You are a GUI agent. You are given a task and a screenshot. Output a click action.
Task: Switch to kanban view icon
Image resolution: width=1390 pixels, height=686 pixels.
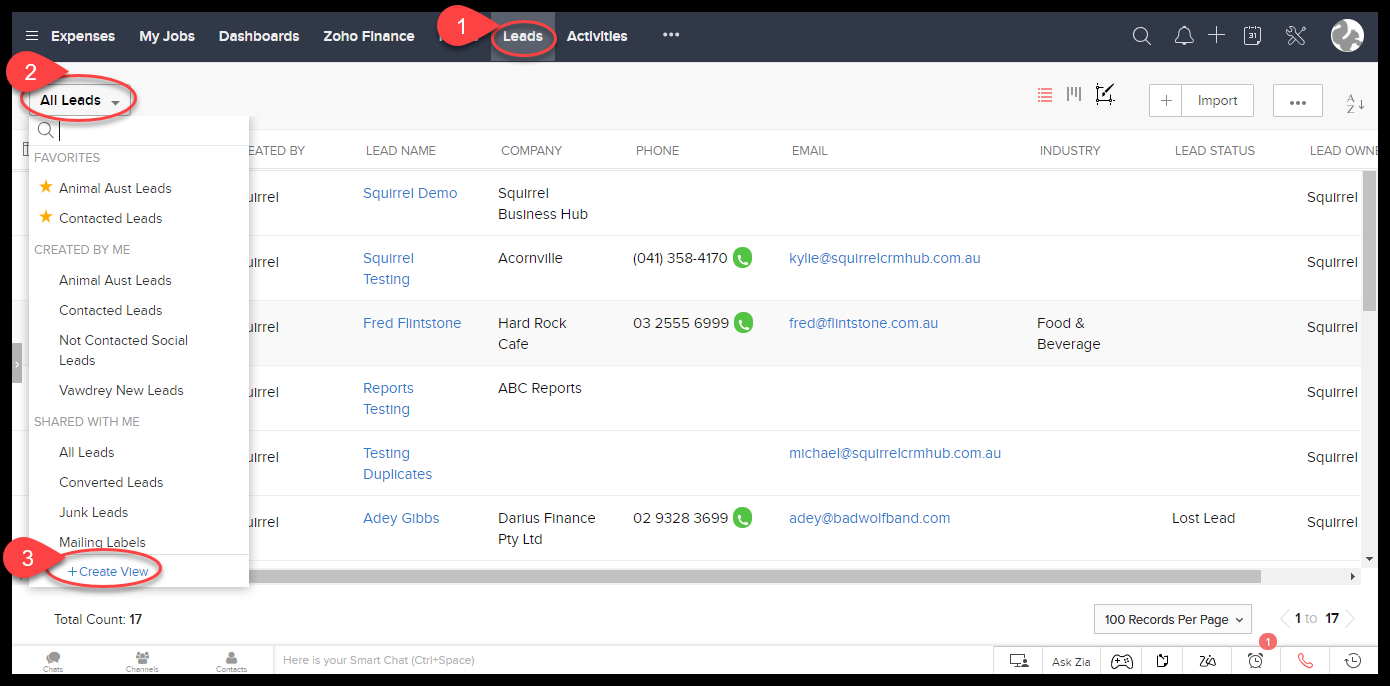pyautogui.click(x=1074, y=94)
